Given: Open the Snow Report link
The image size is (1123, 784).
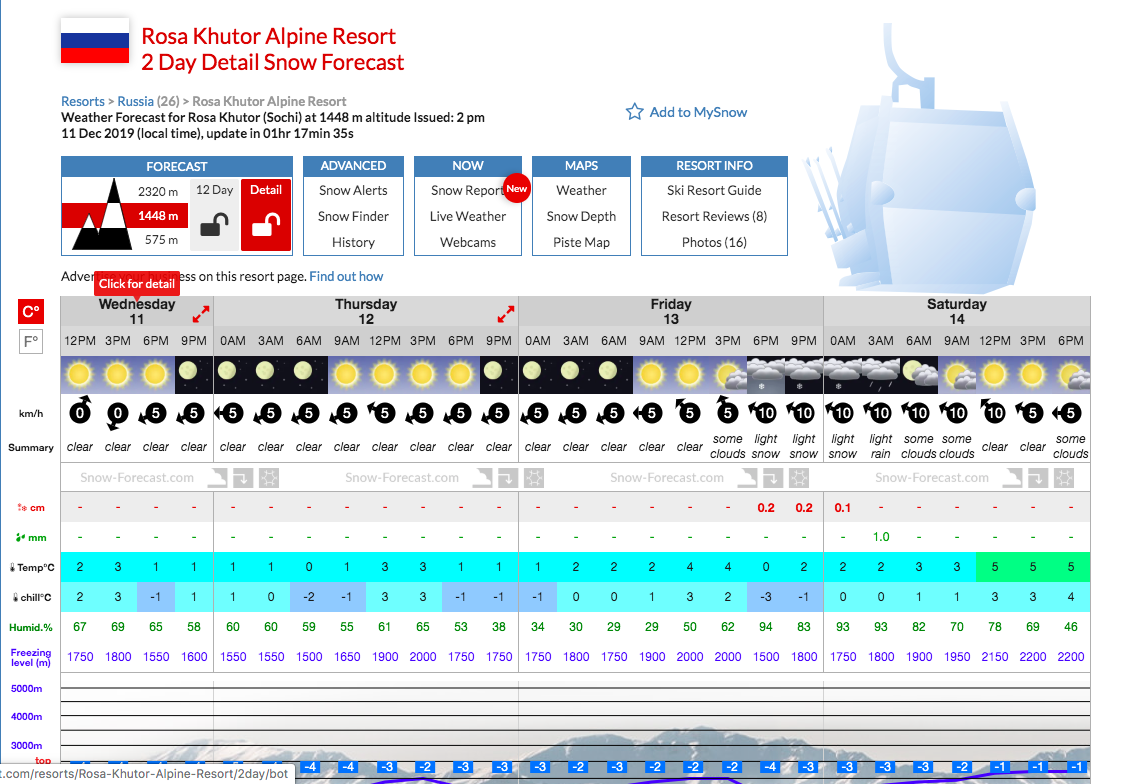Looking at the screenshot, I should [x=468, y=190].
